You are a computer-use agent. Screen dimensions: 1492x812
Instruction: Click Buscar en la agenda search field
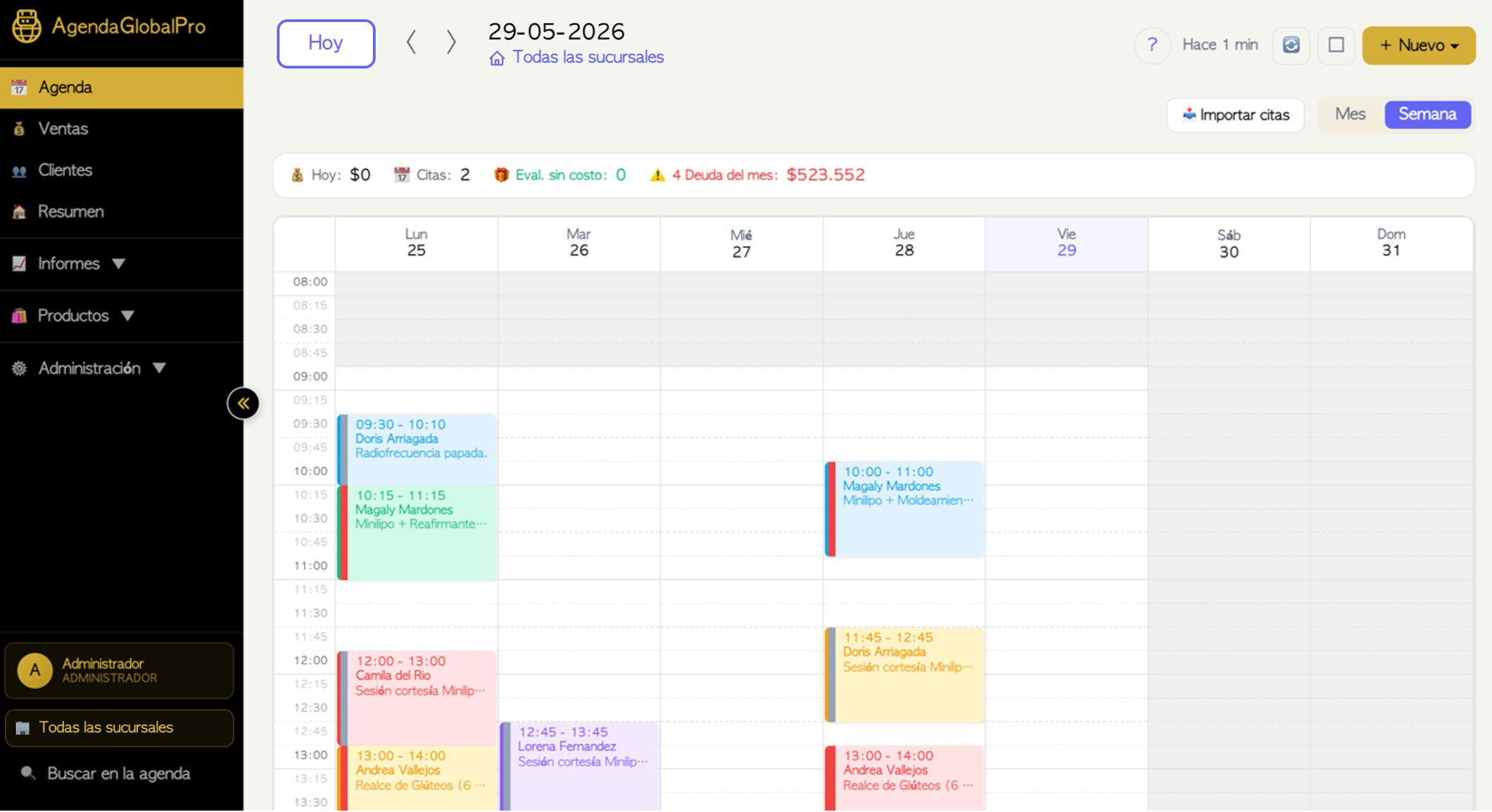120,774
